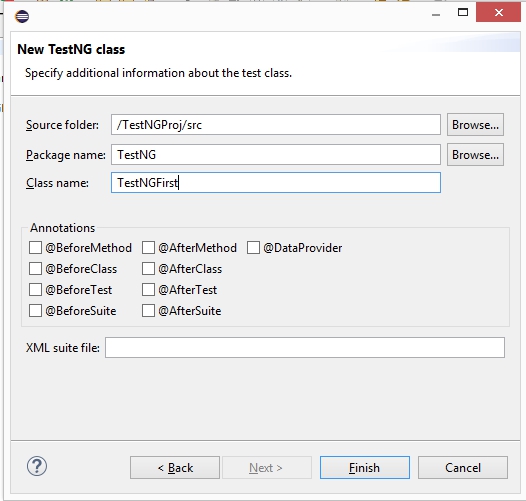526x501 pixels.
Task: Click the Finish button
Action: tap(365, 467)
